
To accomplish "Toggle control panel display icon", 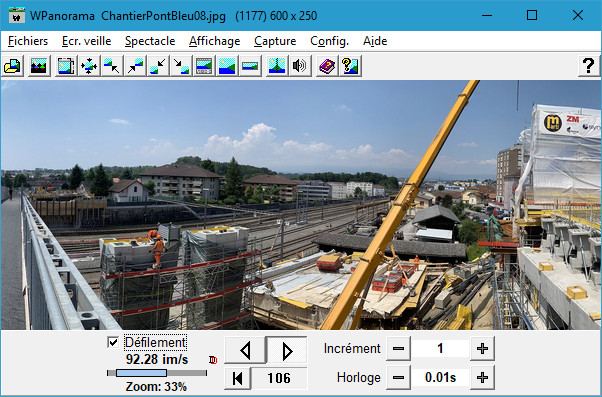I will point(204,66).
